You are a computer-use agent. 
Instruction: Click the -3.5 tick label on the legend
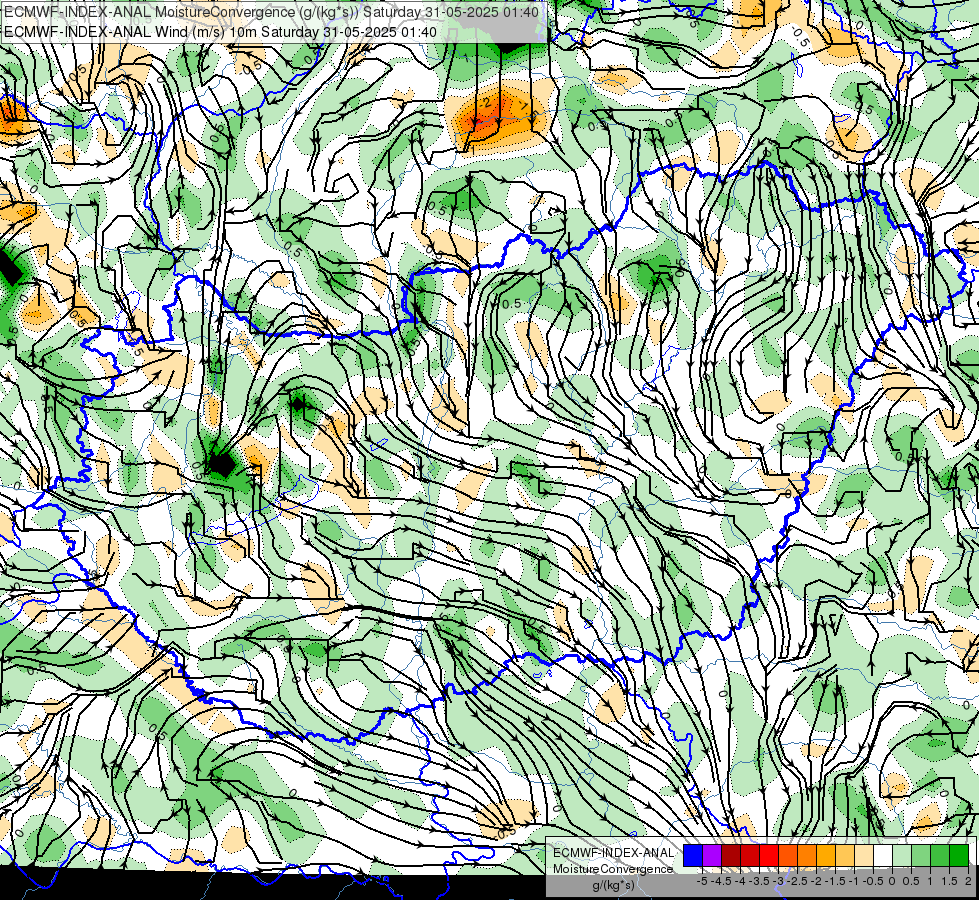pyautogui.click(x=759, y=881)
